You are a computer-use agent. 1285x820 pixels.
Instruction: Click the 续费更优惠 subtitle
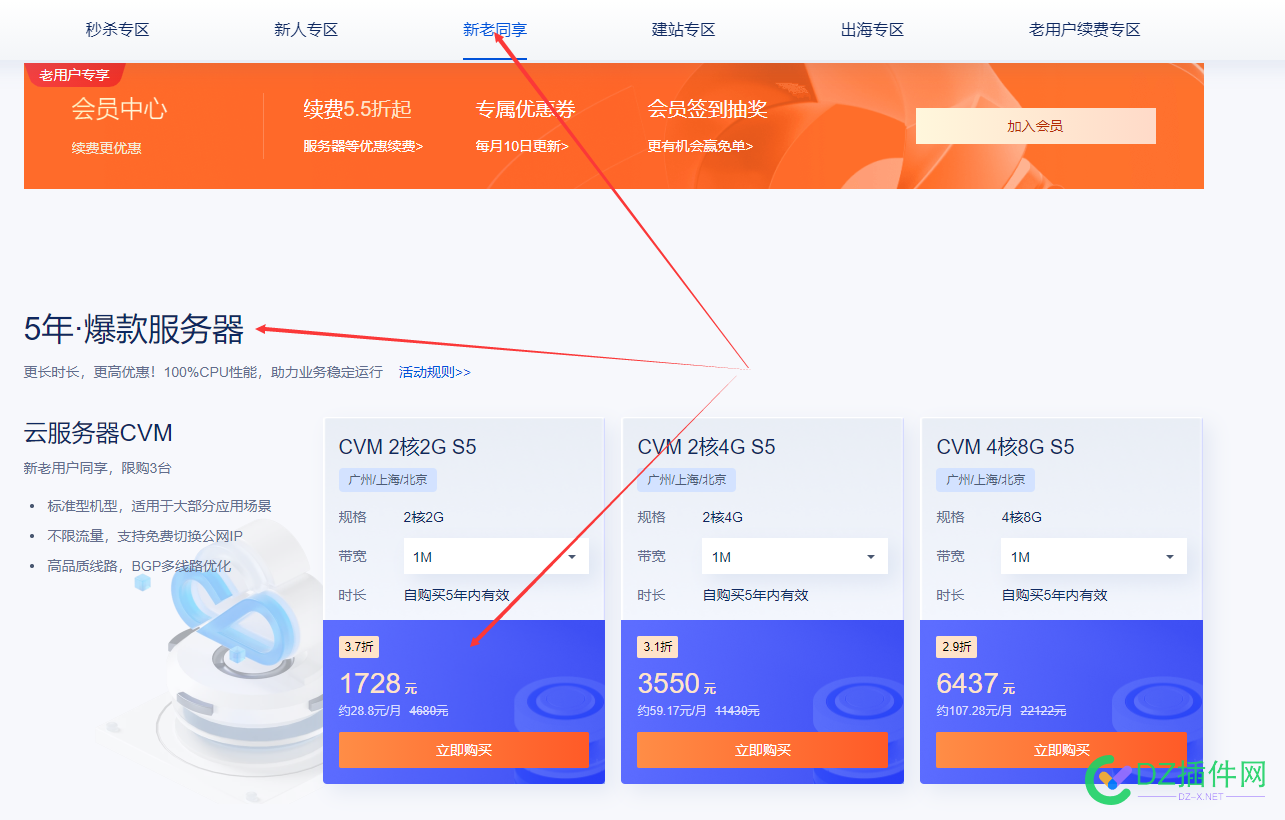tap(107, 148)
